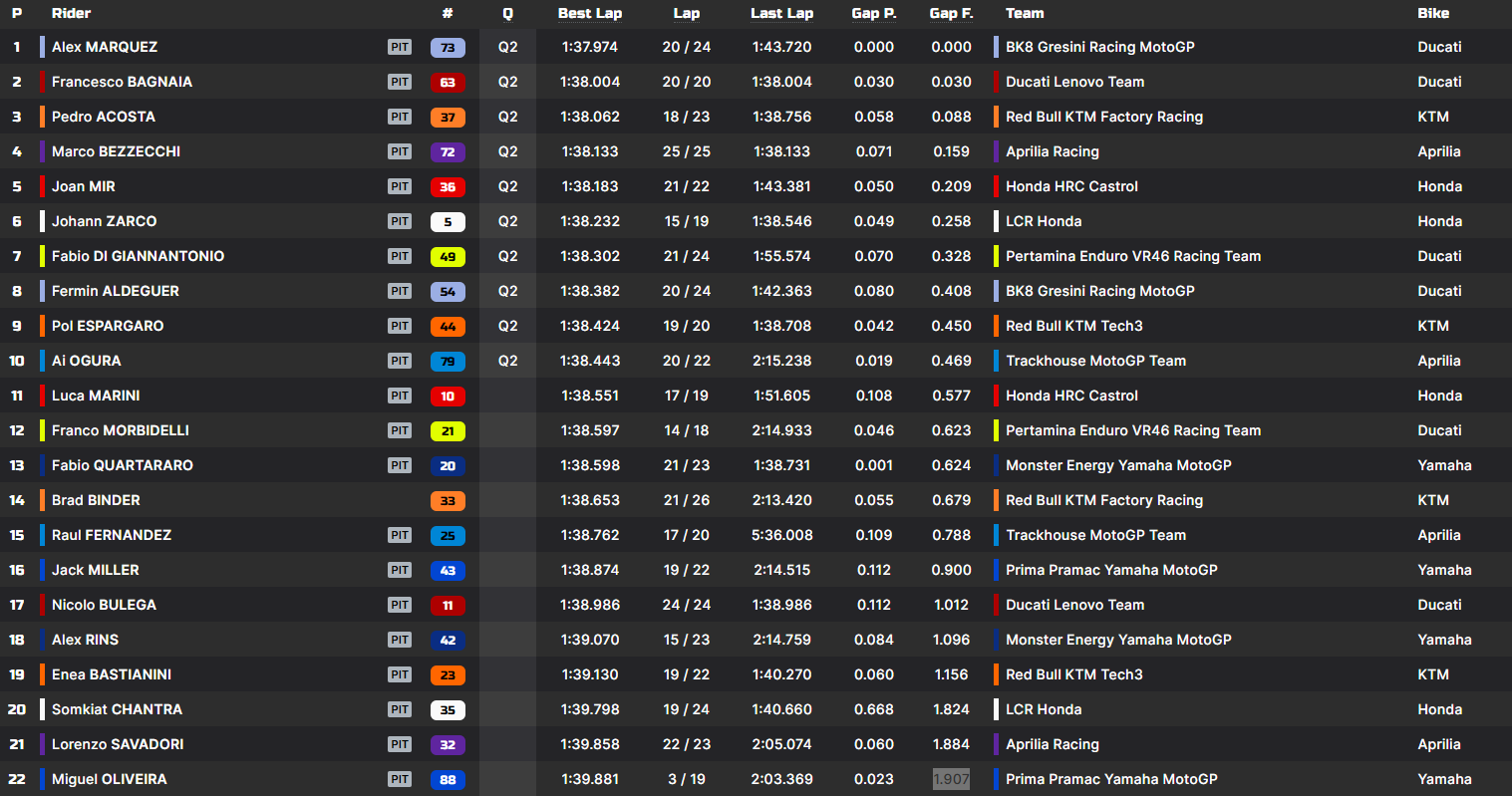The image size is (1512, 796).
Task: Open rider Francesco BAGNAIA
Action: pyautogui.click(x=122, y=82)
